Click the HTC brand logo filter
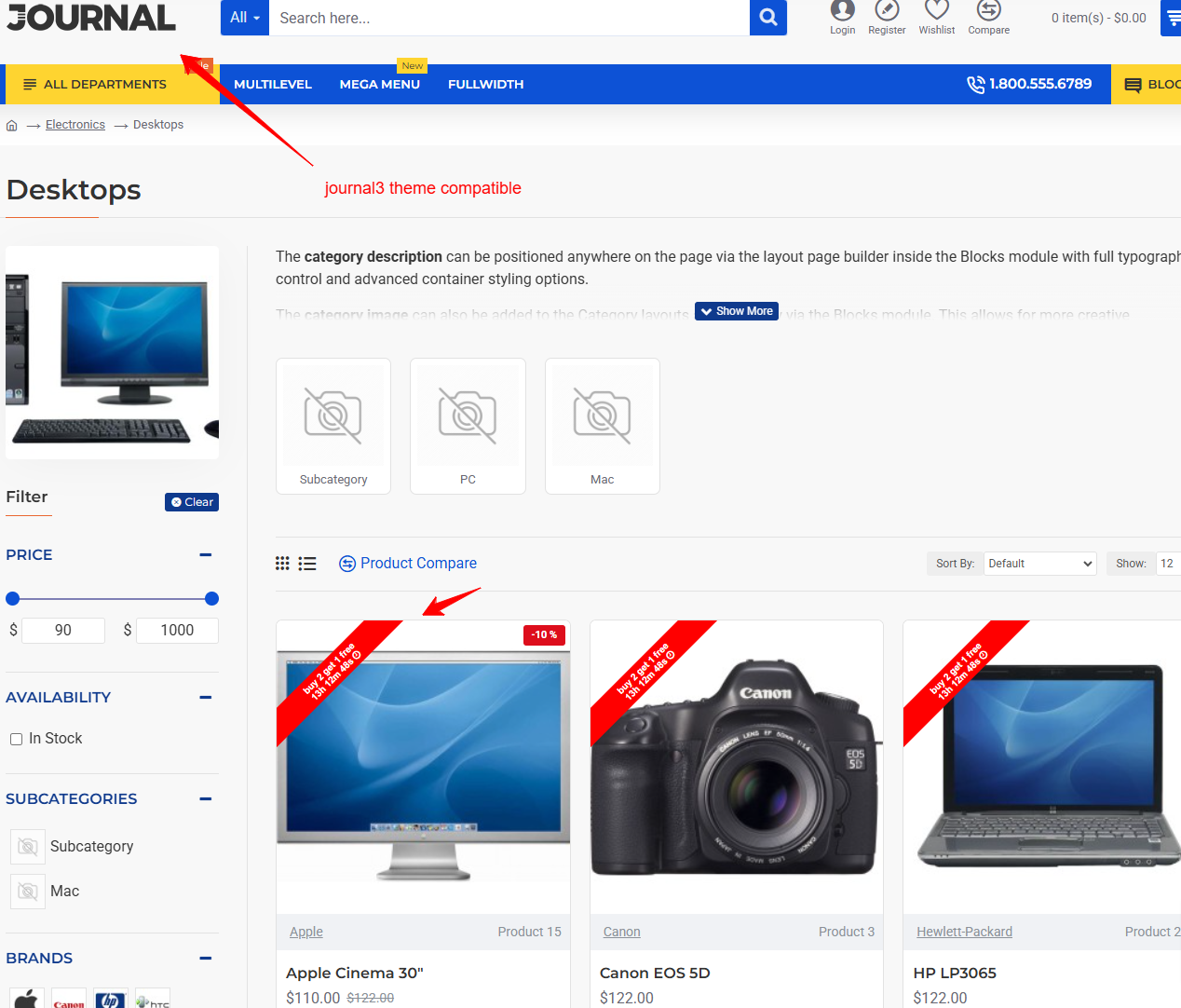 [153, 999]
